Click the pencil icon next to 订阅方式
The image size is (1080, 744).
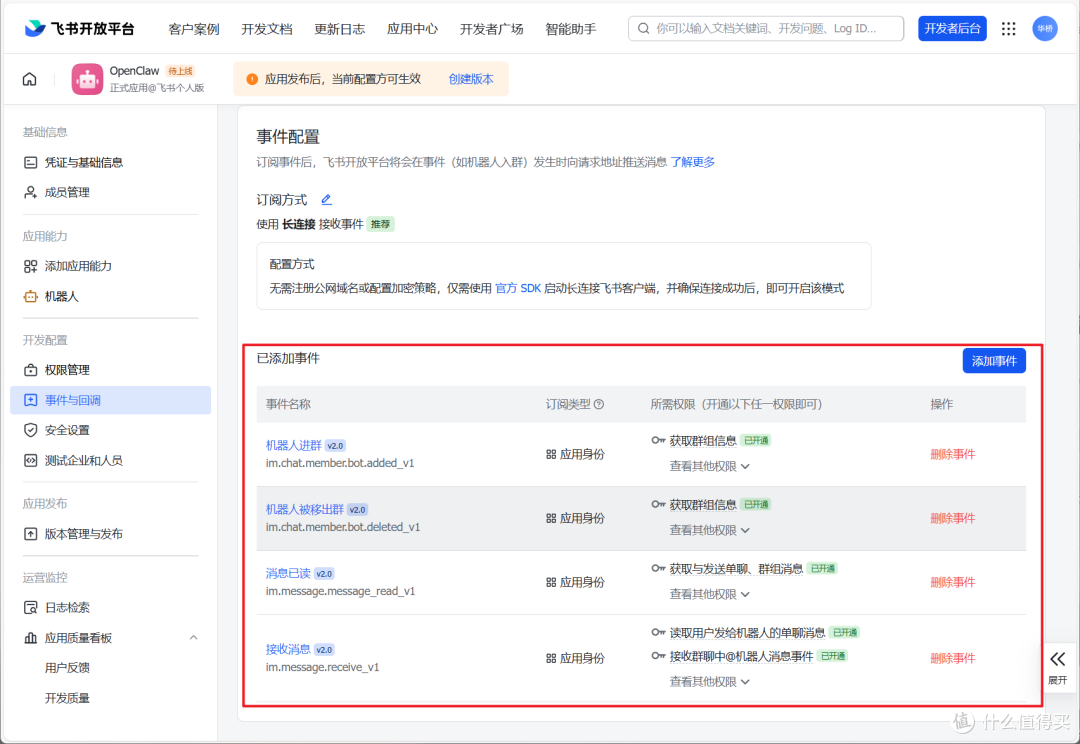click(326, 200)
